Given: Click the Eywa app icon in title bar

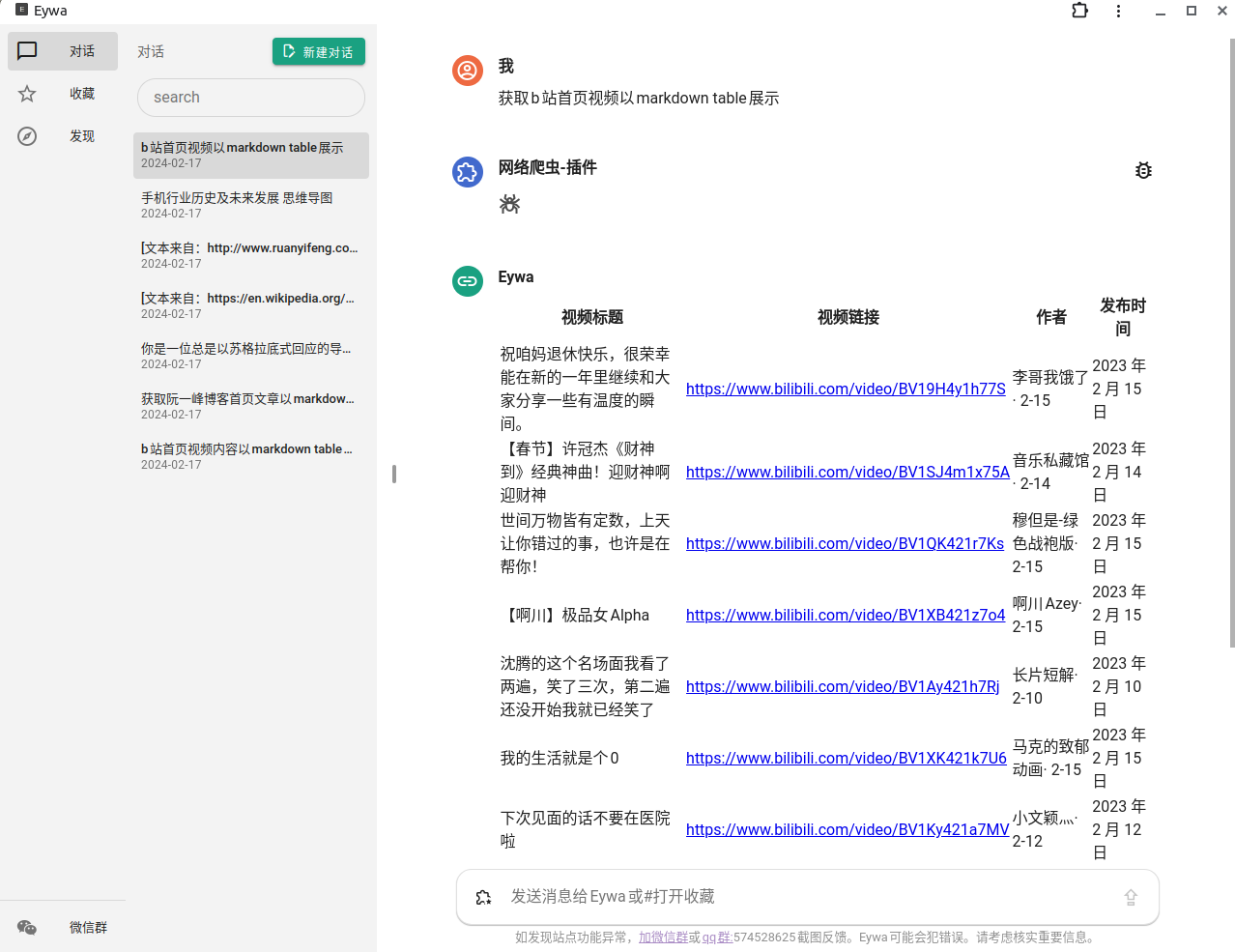Looking at the screenshot, I should (x=22, y=10).
